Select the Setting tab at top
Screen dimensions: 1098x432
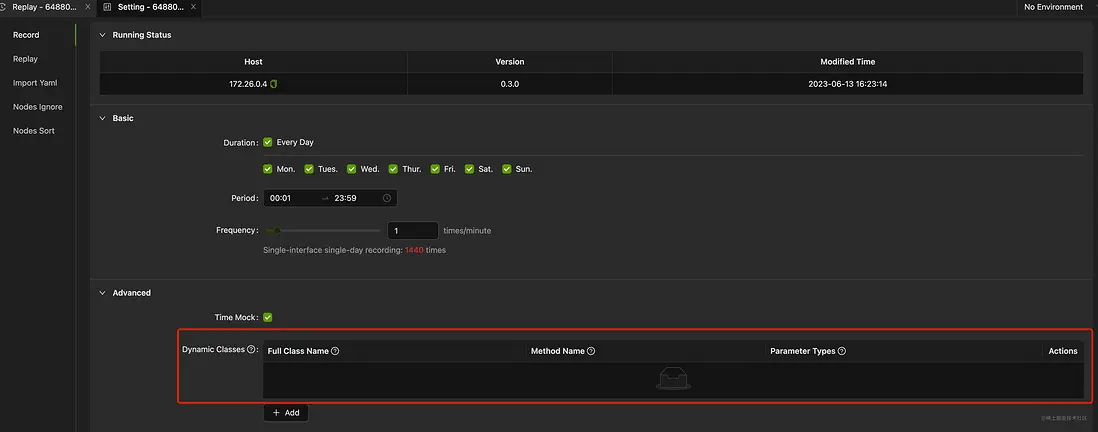point(149,7)
